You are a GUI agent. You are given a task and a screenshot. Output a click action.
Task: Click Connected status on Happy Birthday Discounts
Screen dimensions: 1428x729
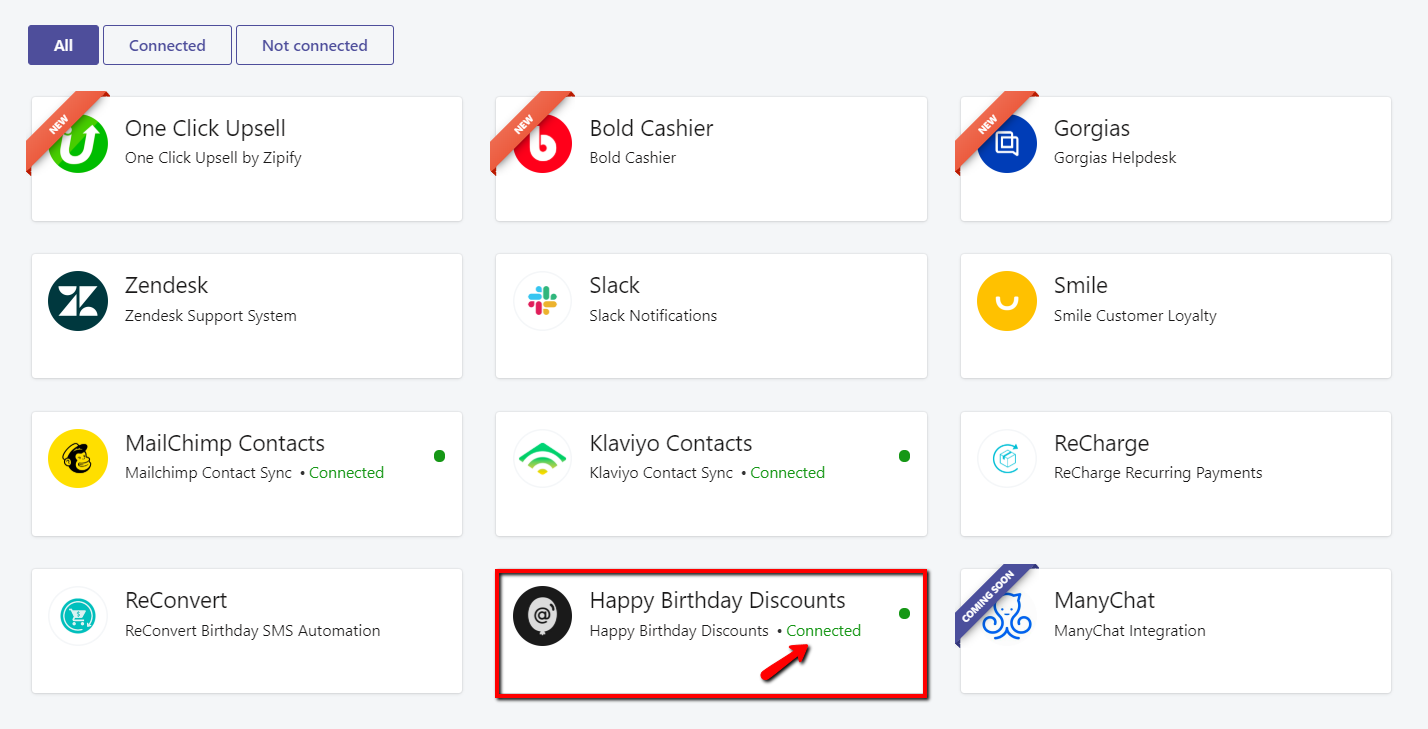point(824,631)
